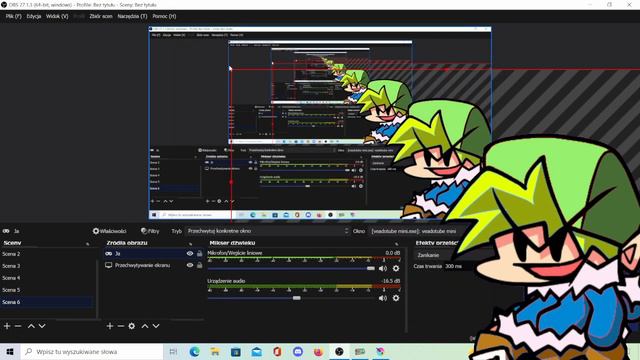Move the selected source down
This screenshot has height=360, width=640.
156,326
